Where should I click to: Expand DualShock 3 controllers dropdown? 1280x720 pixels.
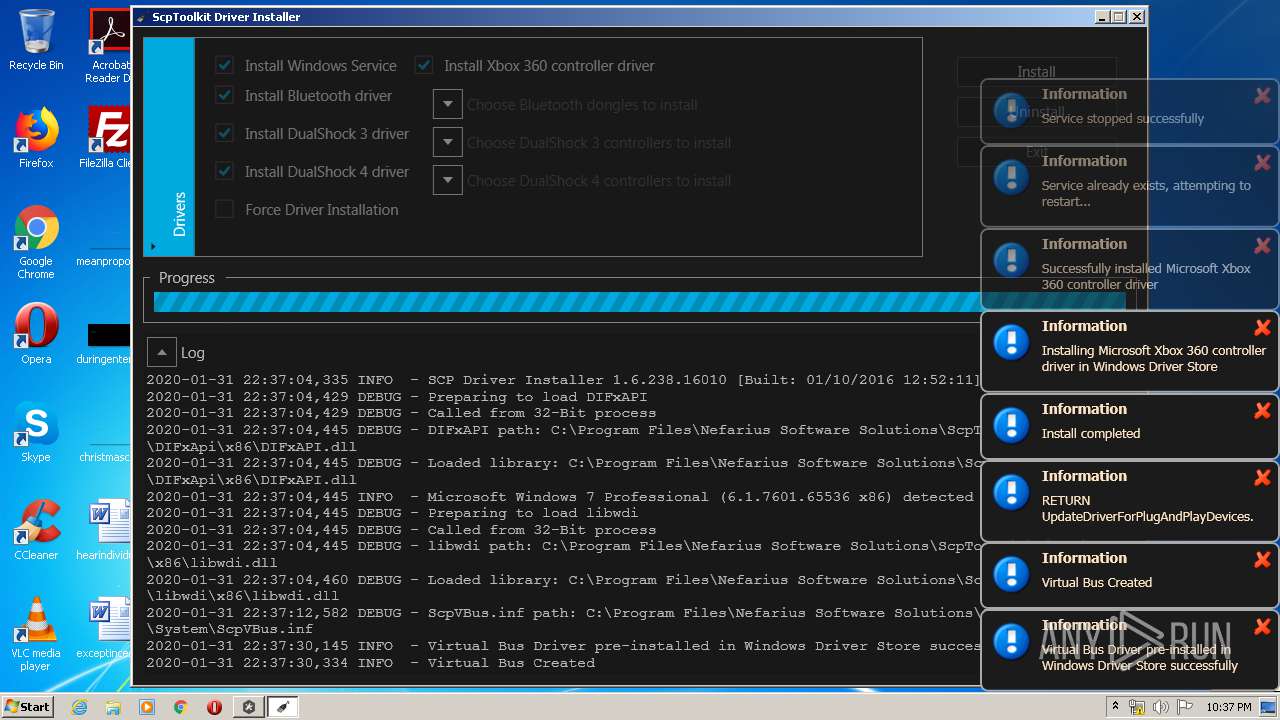(447, 142)
